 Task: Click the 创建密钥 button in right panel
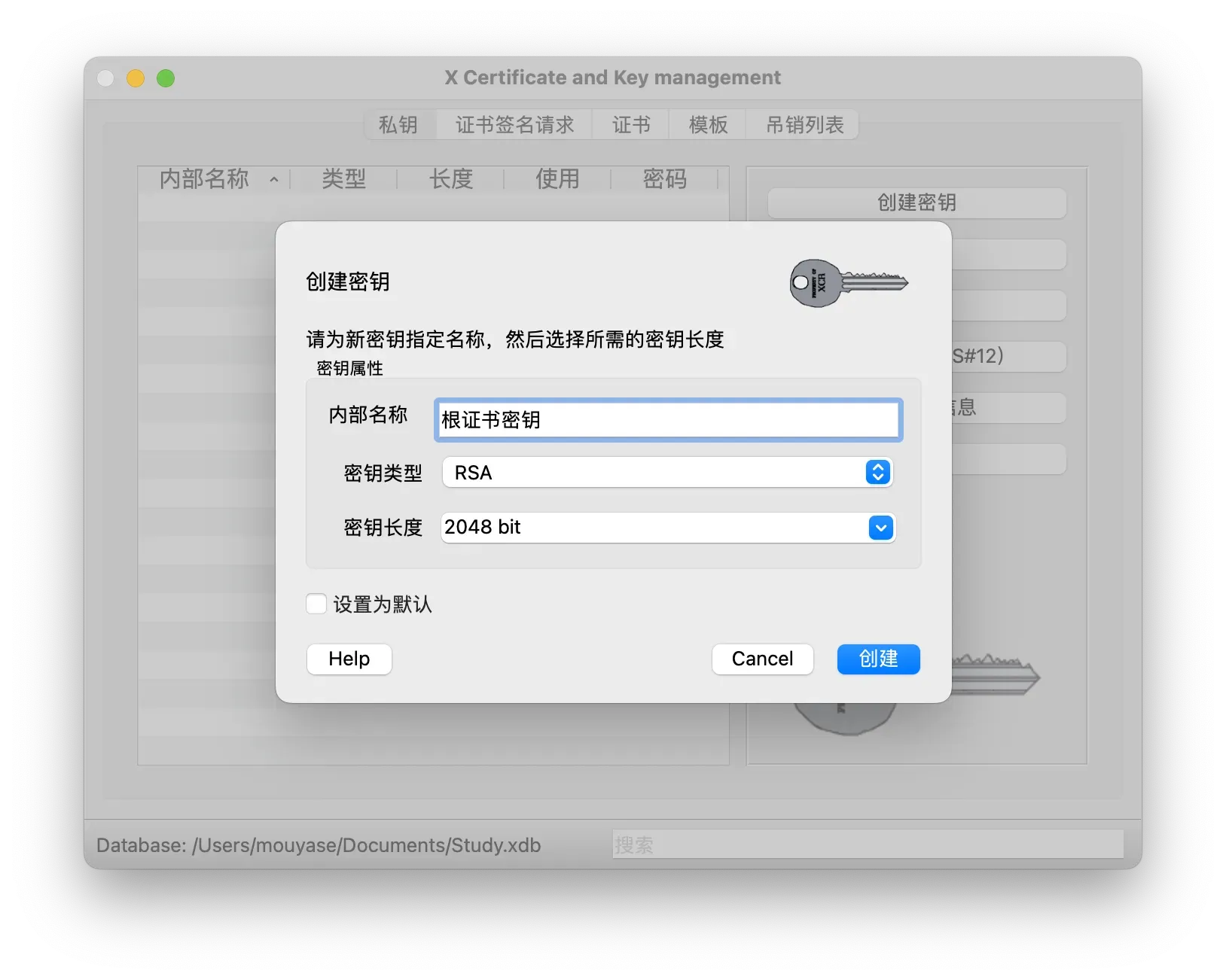coord(916,202)
